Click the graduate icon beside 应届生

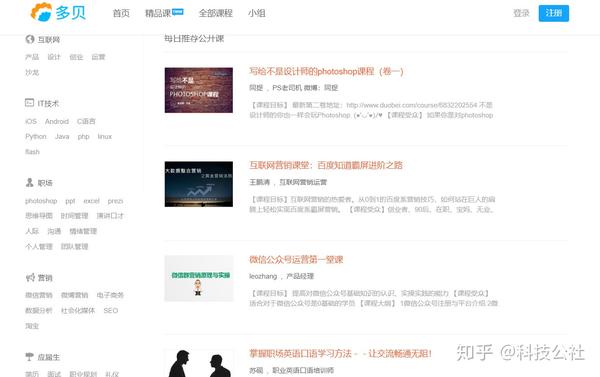click(29, 357)
